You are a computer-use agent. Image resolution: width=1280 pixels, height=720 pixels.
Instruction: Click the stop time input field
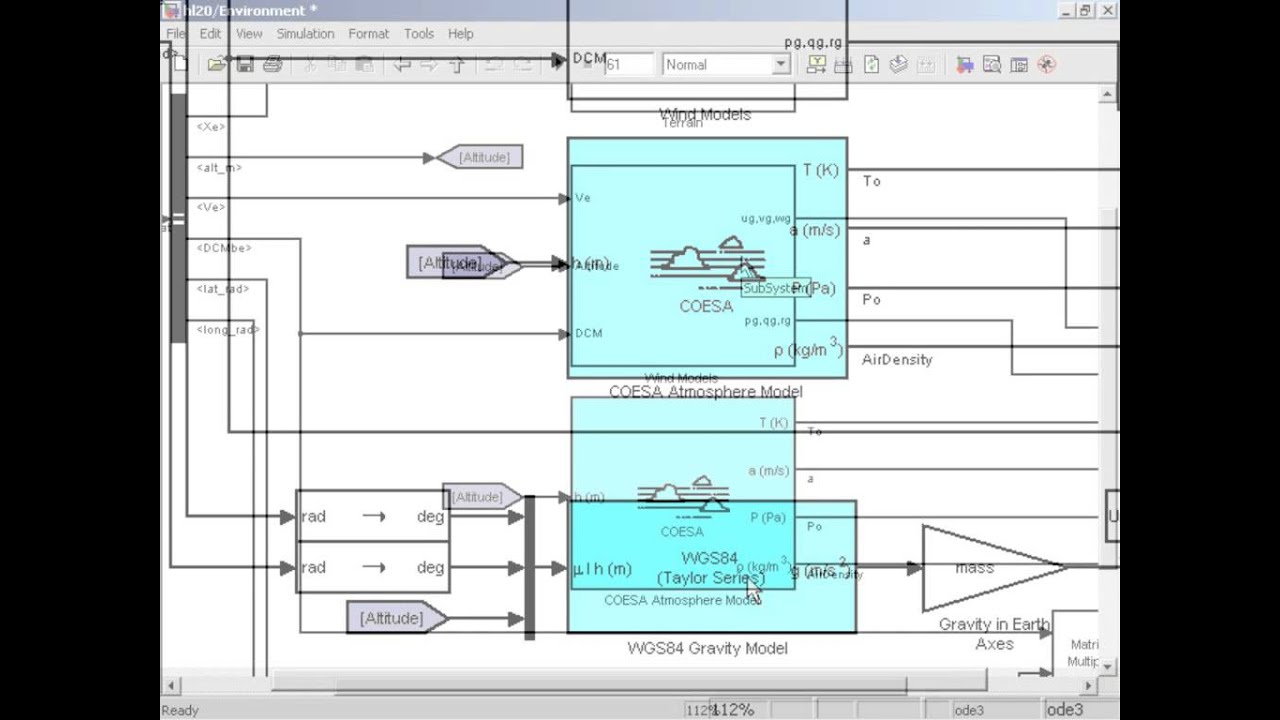[x=628, y=64]
